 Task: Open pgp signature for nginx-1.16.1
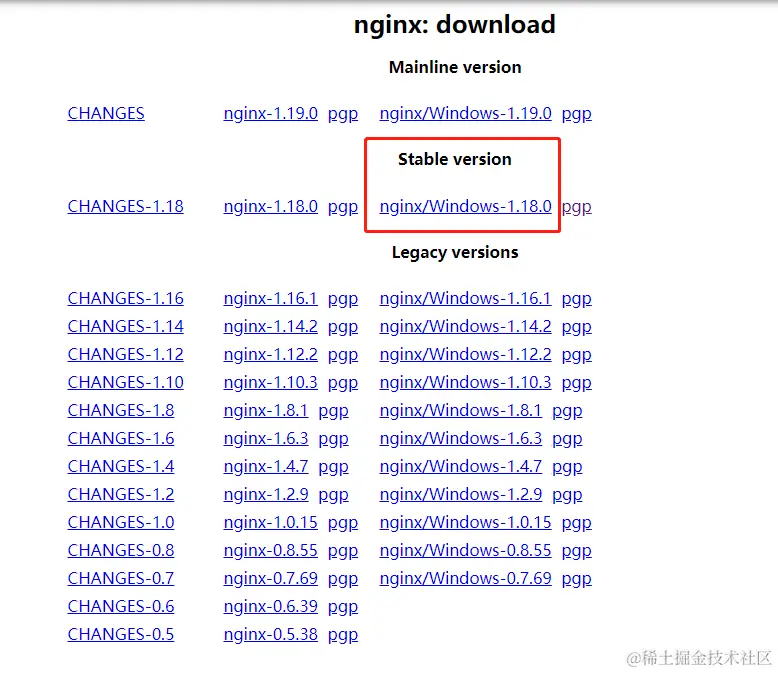pyautogui.click(x=343, y=300)
